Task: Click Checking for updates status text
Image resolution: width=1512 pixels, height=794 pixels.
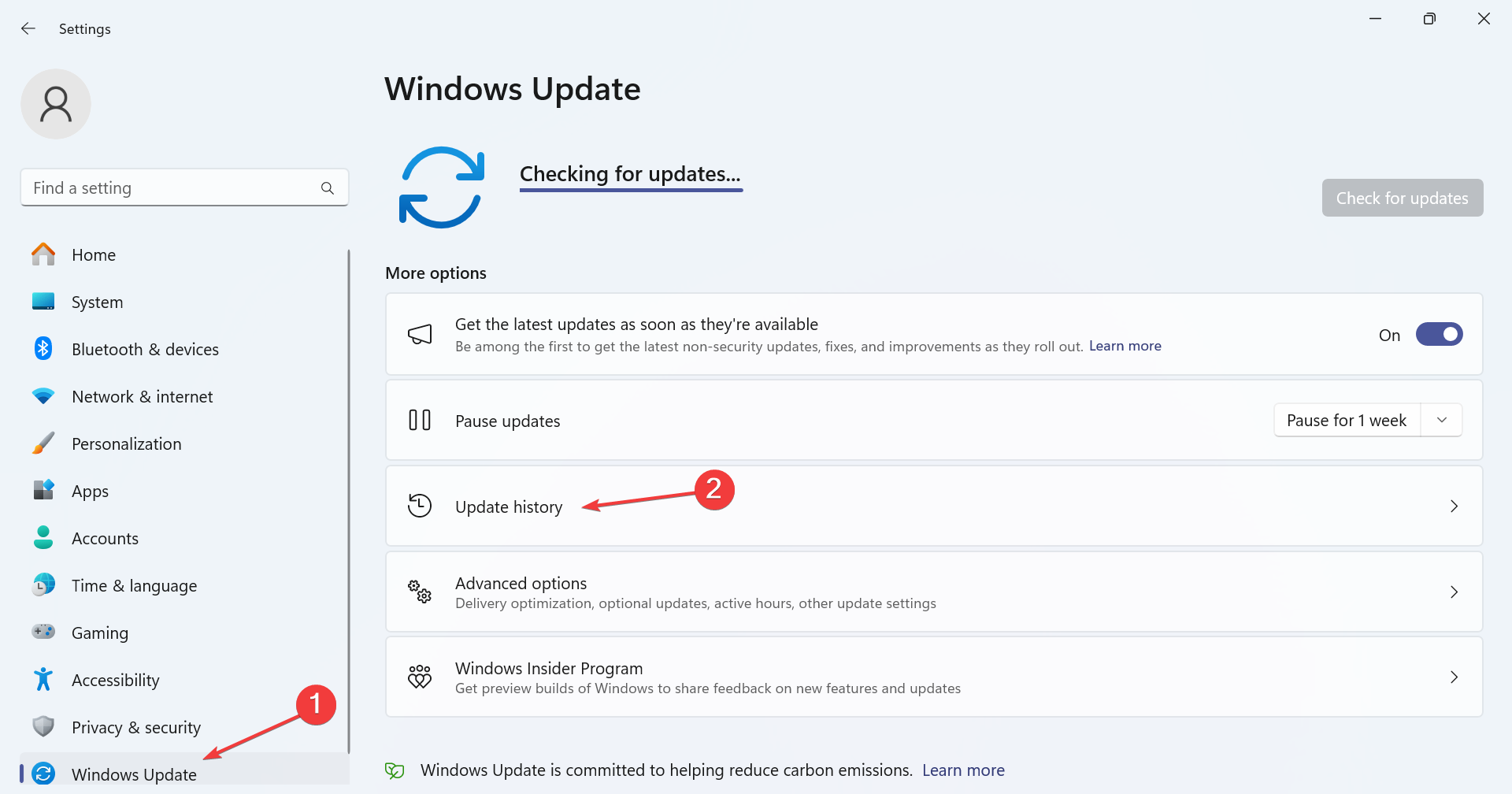Action: (630, 173)
